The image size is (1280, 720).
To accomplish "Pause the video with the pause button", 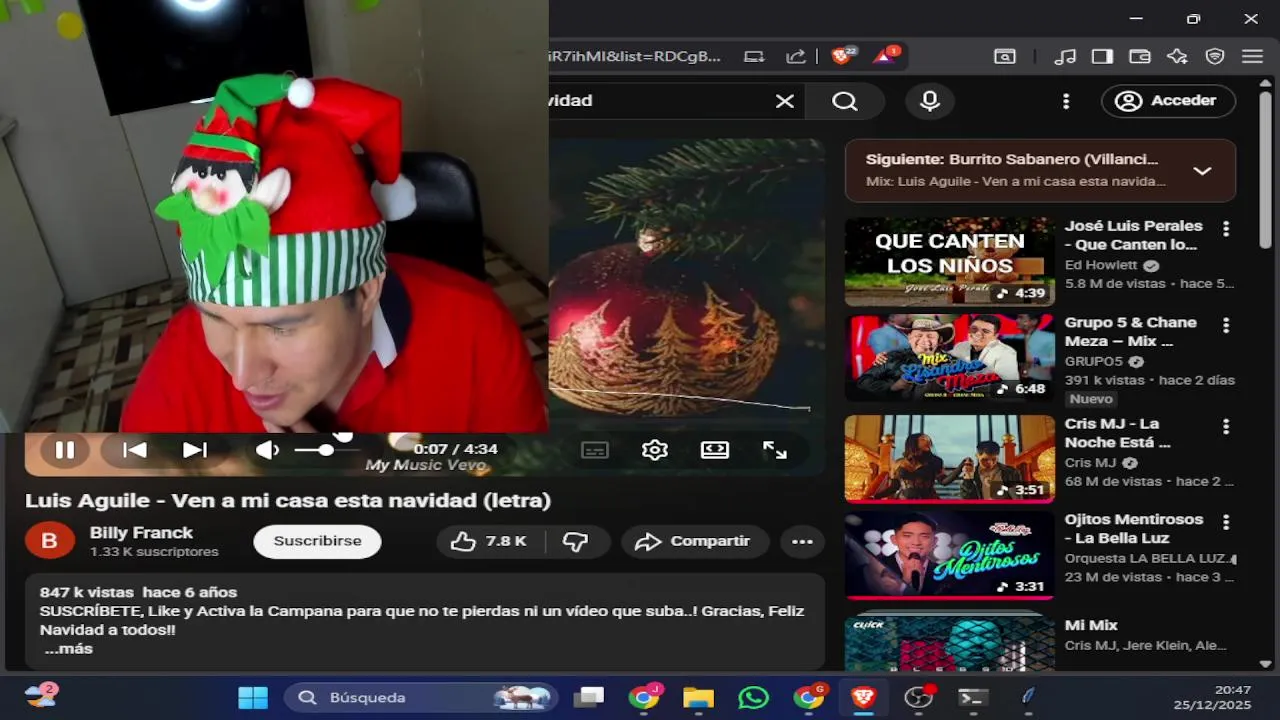I will pyautogui.click(x=65, y=450).
